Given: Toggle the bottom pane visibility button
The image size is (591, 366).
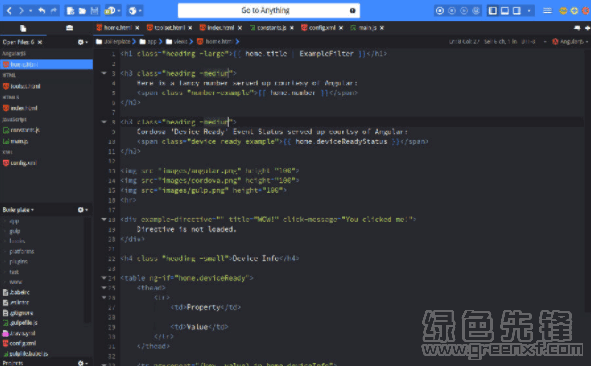Looking at the screenshot, I should point(505,11).
